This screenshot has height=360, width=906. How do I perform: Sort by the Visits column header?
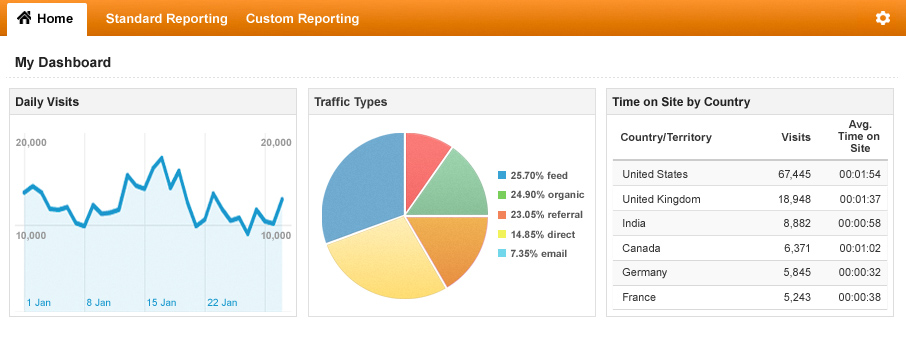(x=796, y=137)
